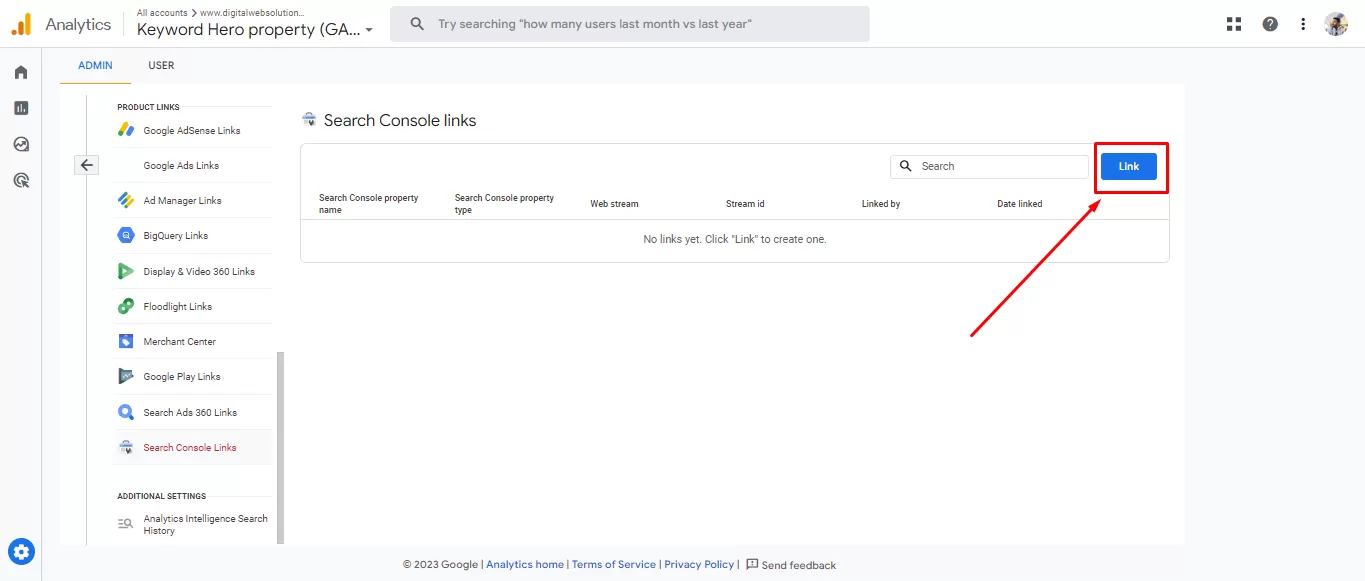Image resolution: width=1365 pixels, height=581 pixels.
Task: Click the back arrow button in admin panel
Action: click(87, 165)
